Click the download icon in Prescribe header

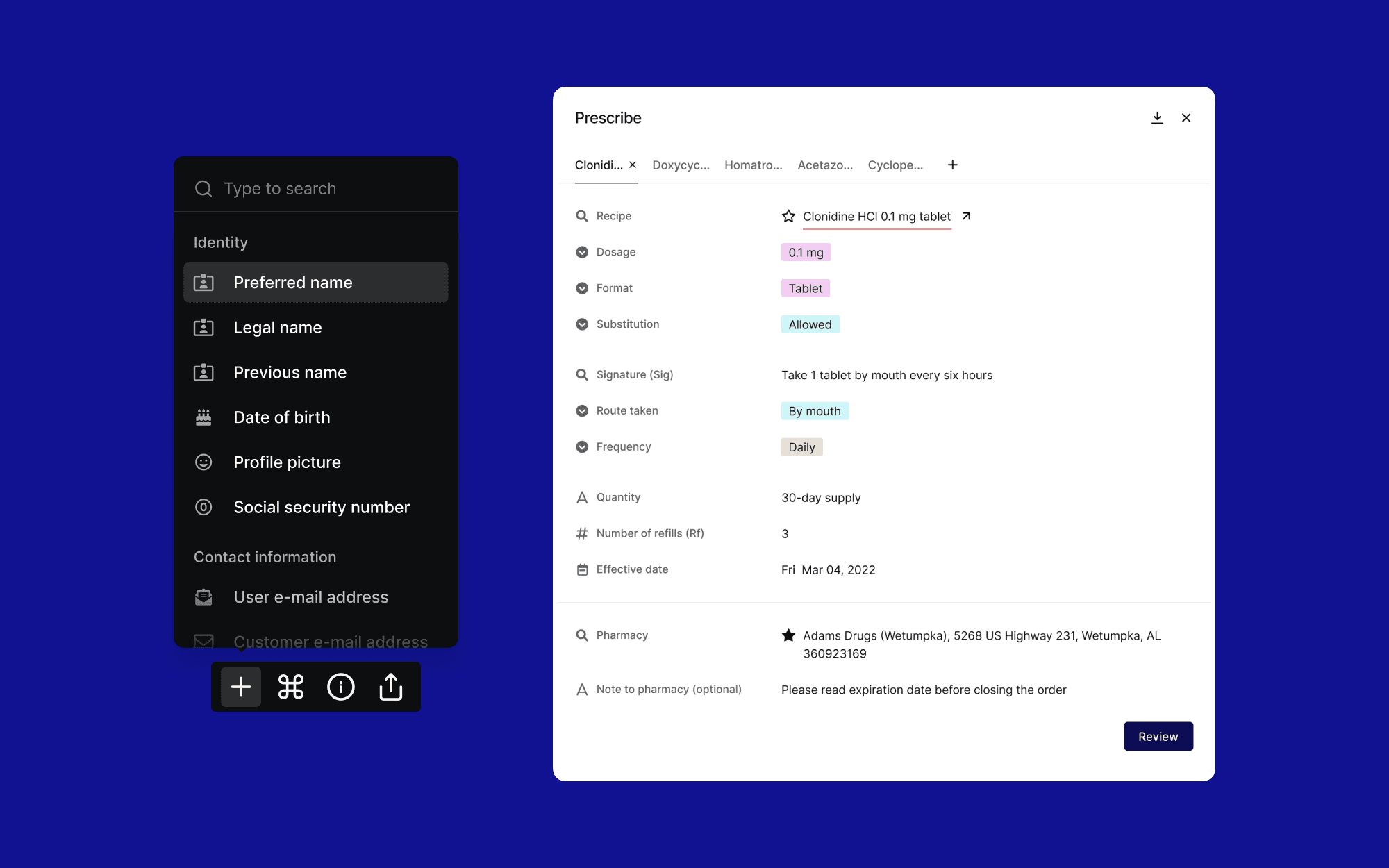point(1157,118)
